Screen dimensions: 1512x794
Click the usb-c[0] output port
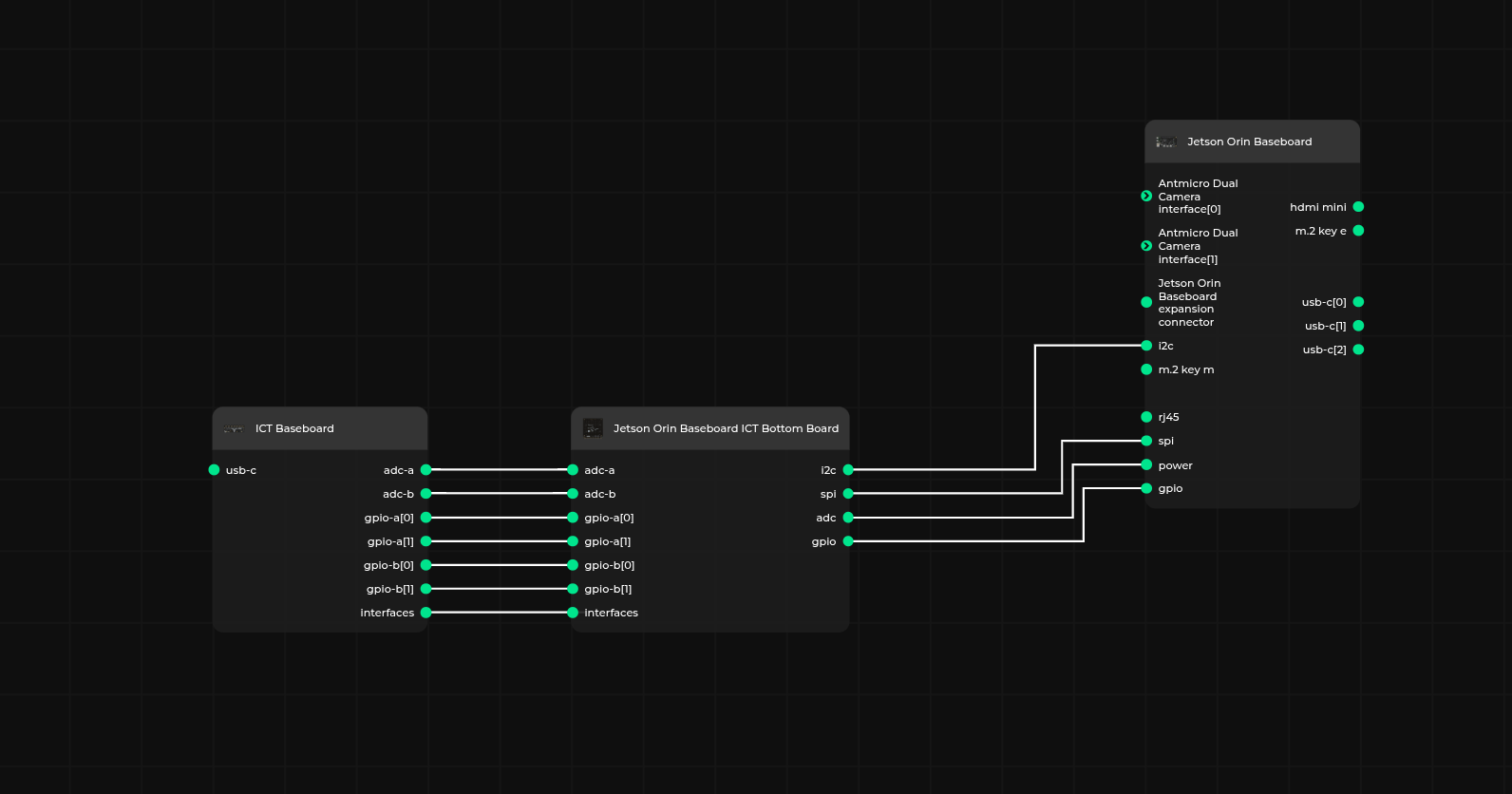pos(1358,302)
